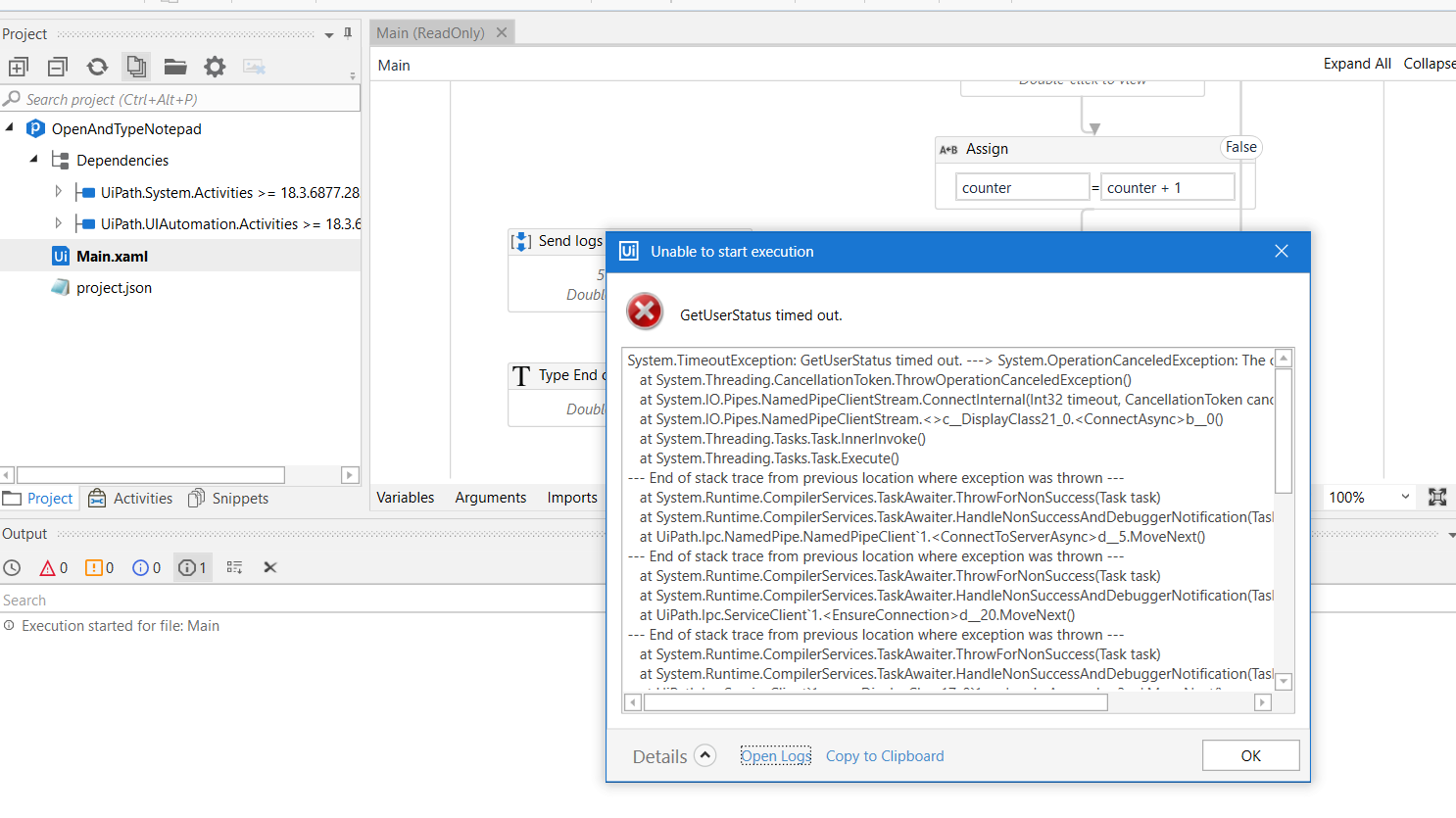1456x818 pixels.
Task: Open project settings gear icon
Action: tap(215, 67)
